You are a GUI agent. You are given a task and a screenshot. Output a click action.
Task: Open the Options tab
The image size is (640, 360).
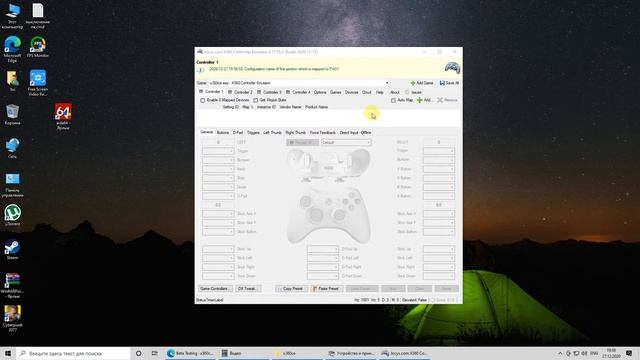pyautogui.click(x=320, y=92)
